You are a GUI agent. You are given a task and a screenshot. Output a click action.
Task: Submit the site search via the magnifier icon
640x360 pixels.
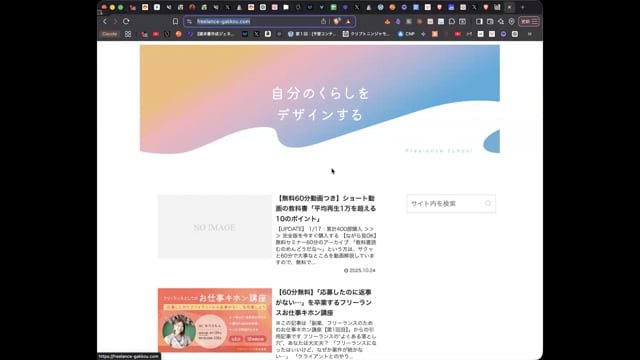click(x=488, y=203)
